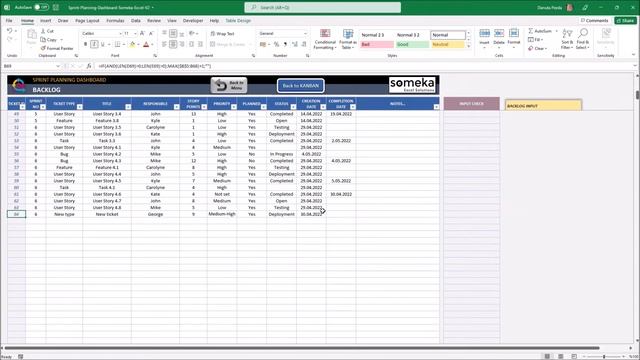
Task: Open the RESPONSIBLE column filter dropdown
Action: 176,107
